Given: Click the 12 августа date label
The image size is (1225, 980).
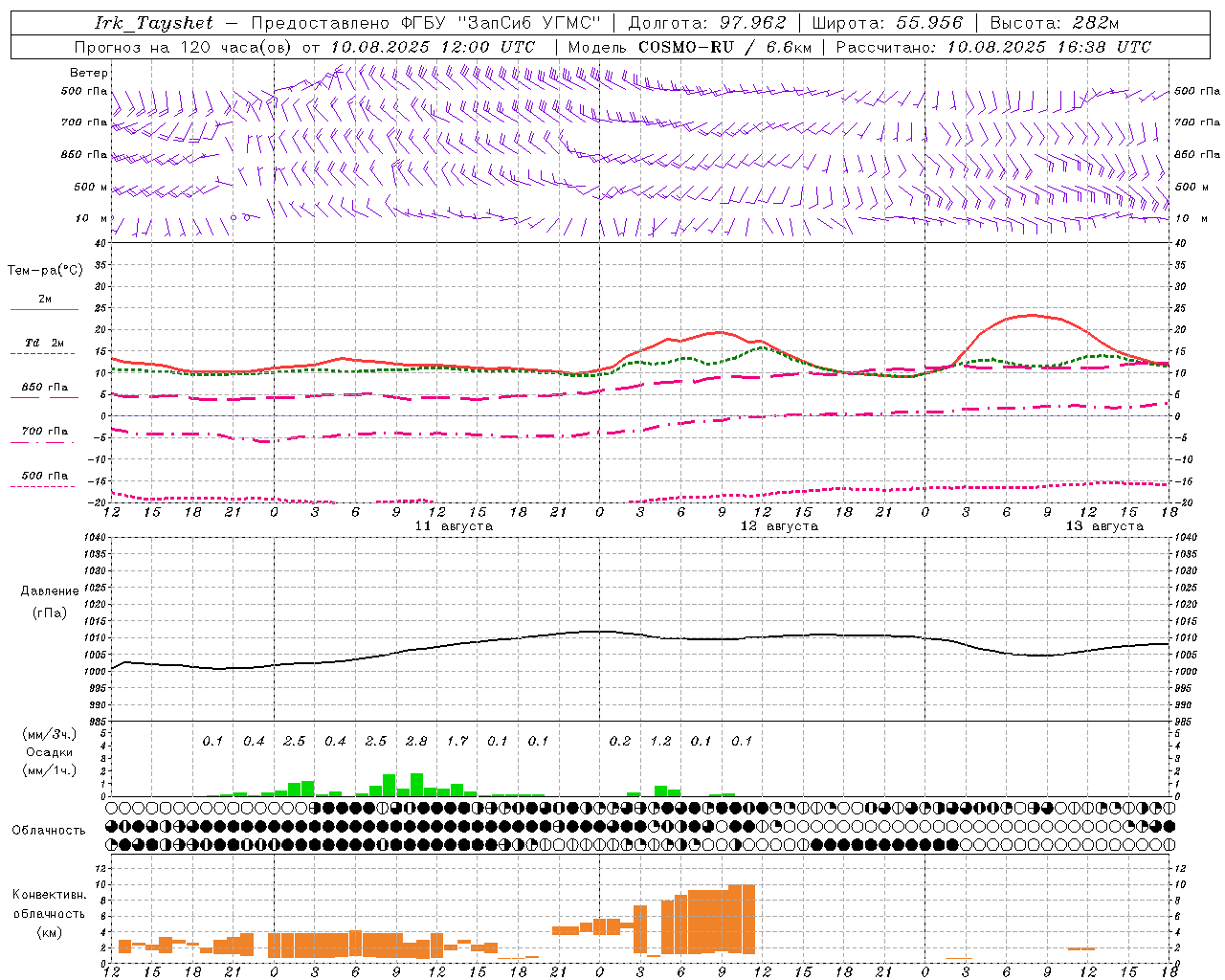Looking at the screenshot, I should click(779, 526).
